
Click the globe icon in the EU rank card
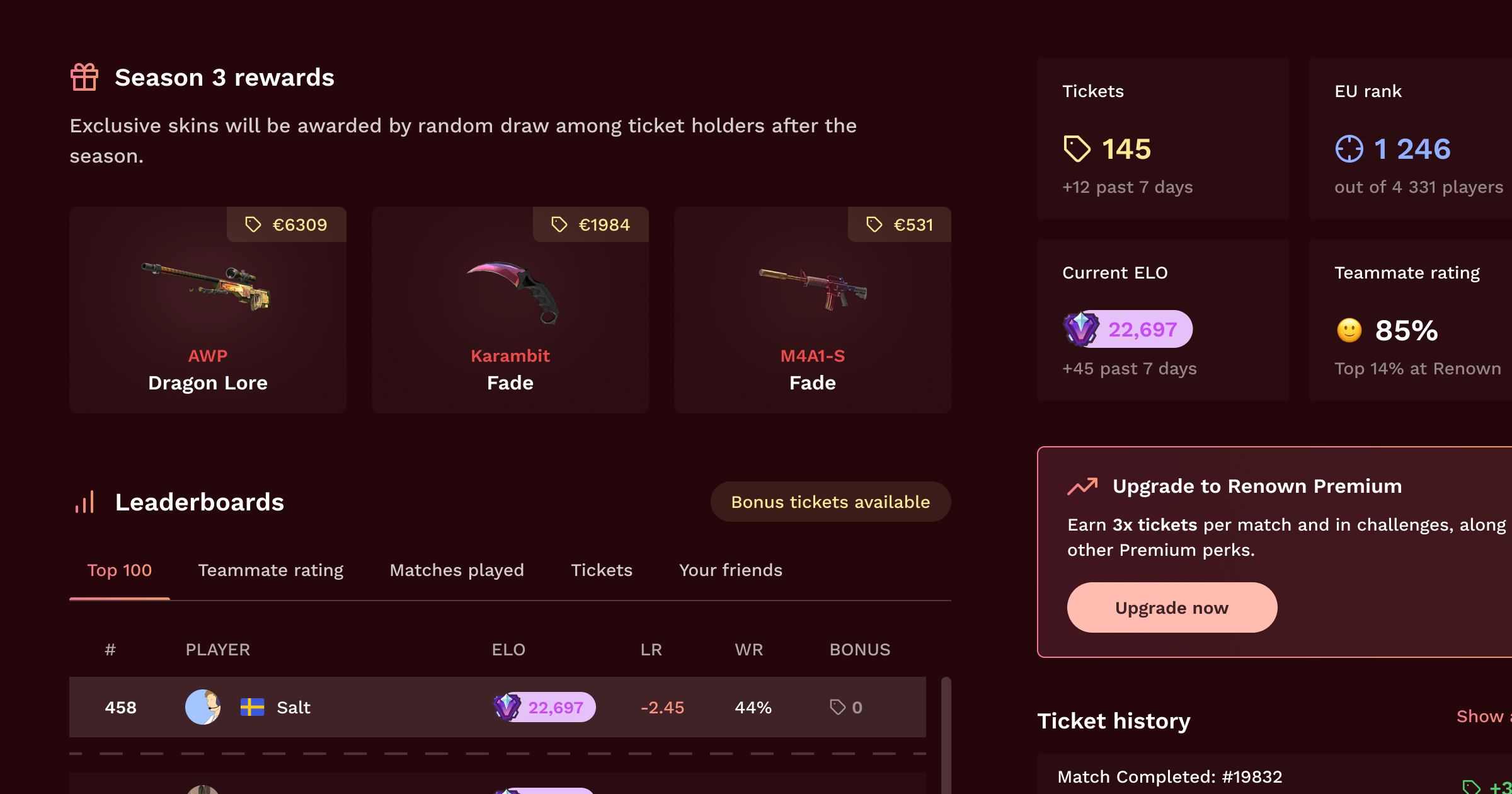pos(1350,149)
